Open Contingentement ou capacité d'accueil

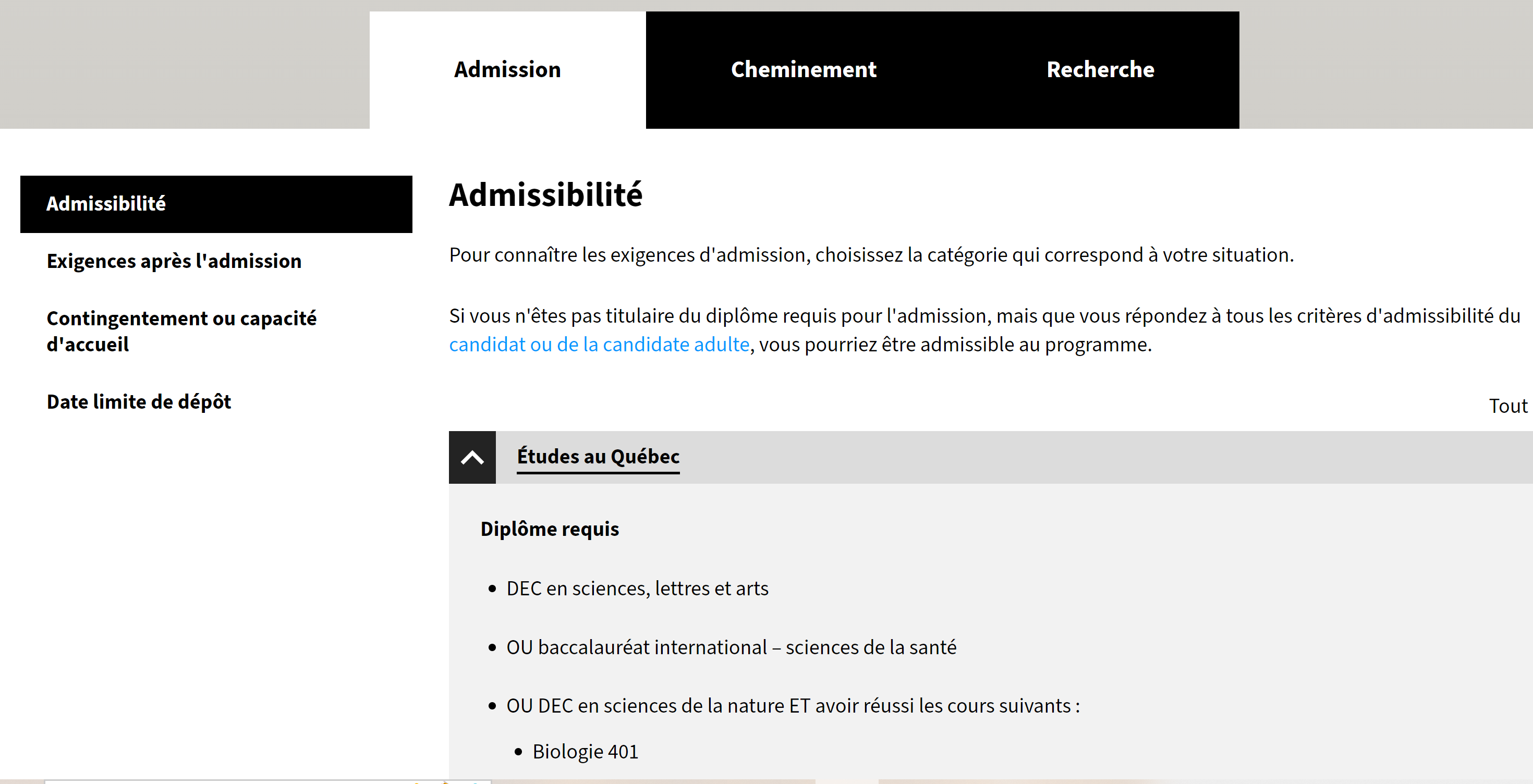point(181,330)
